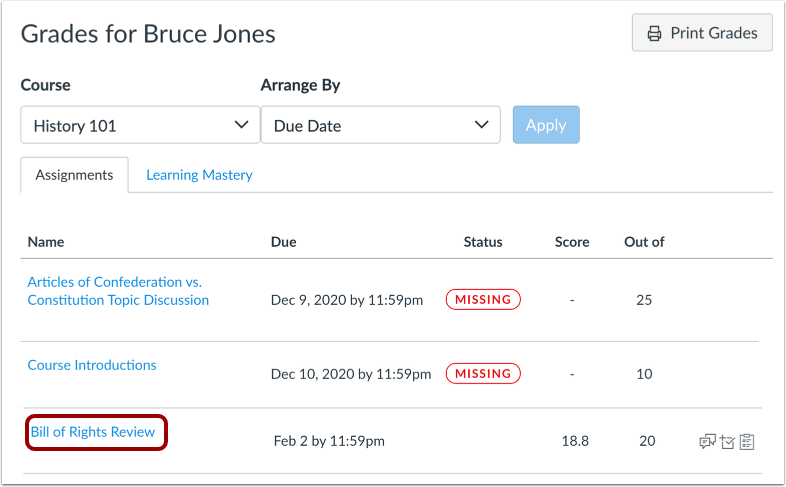
Task: Open the Bill of Rights Review link
Action: (x=93, y=432)
